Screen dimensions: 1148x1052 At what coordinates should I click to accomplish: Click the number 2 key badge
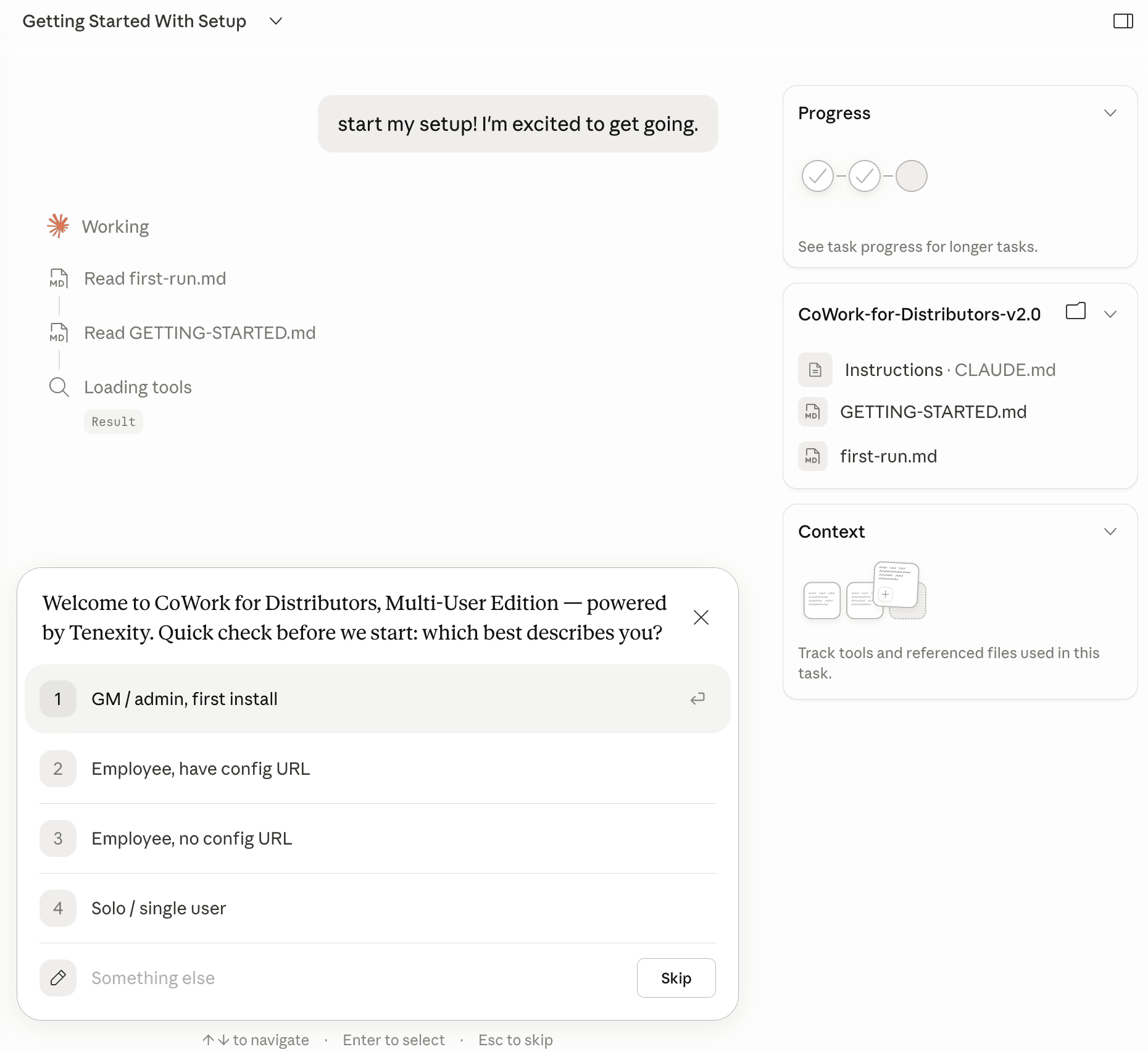click(58, 769)
